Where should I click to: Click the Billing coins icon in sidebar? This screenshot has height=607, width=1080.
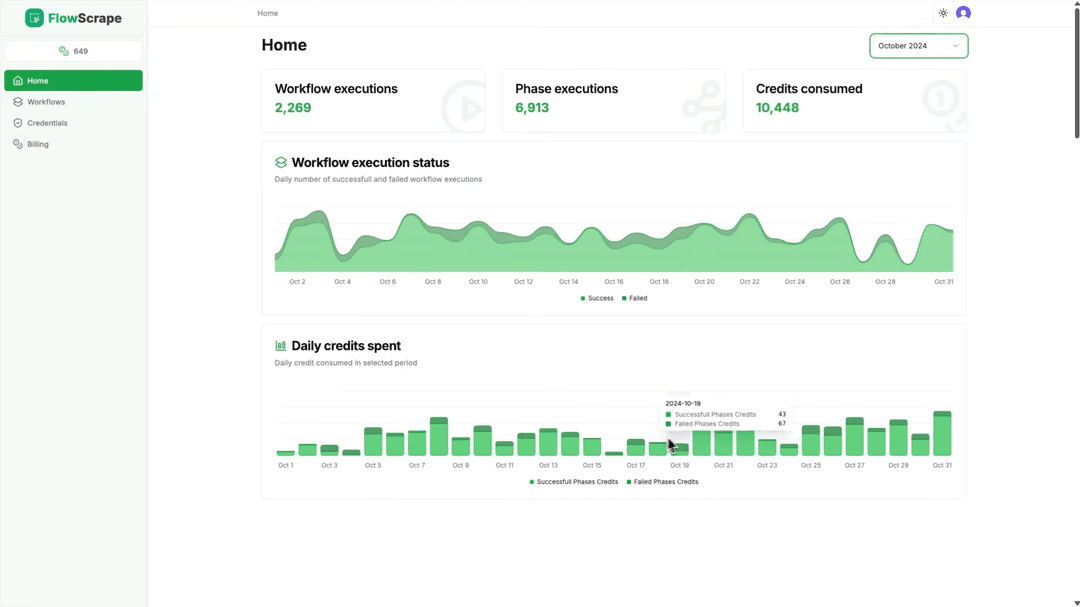(18, 144)
